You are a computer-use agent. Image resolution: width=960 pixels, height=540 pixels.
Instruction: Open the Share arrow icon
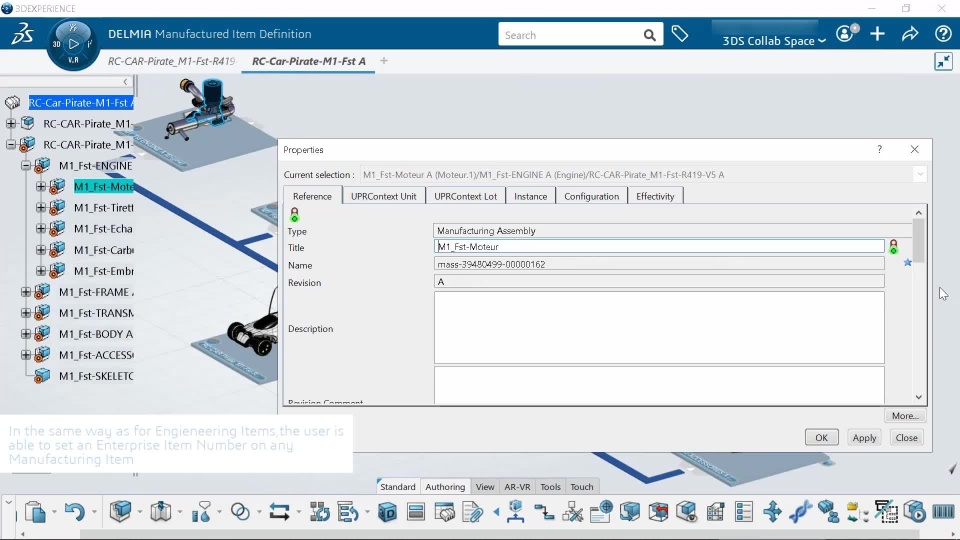pyautogui.click(x=910, y=34)
